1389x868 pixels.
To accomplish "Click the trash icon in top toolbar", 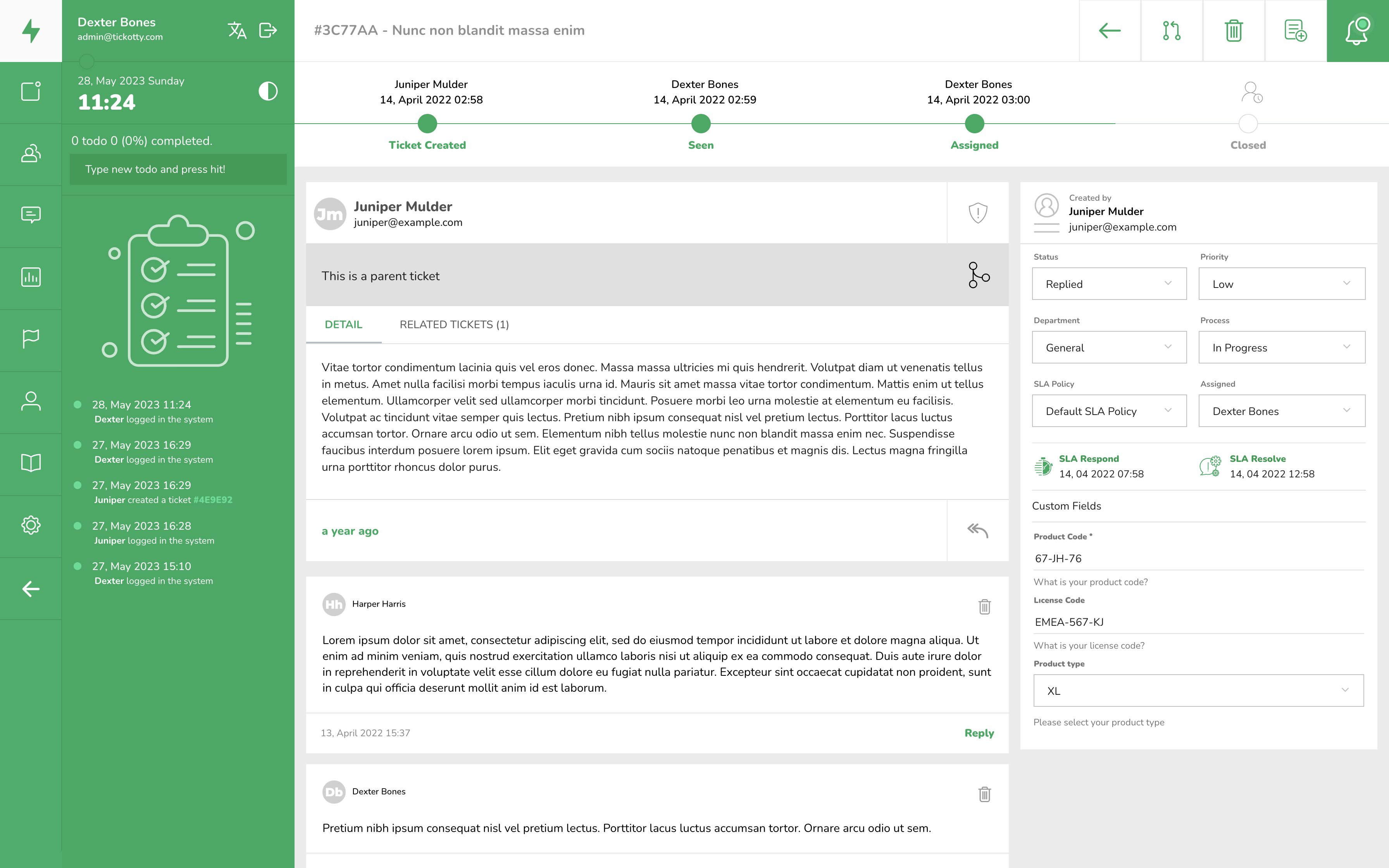I will point(1234,31).
